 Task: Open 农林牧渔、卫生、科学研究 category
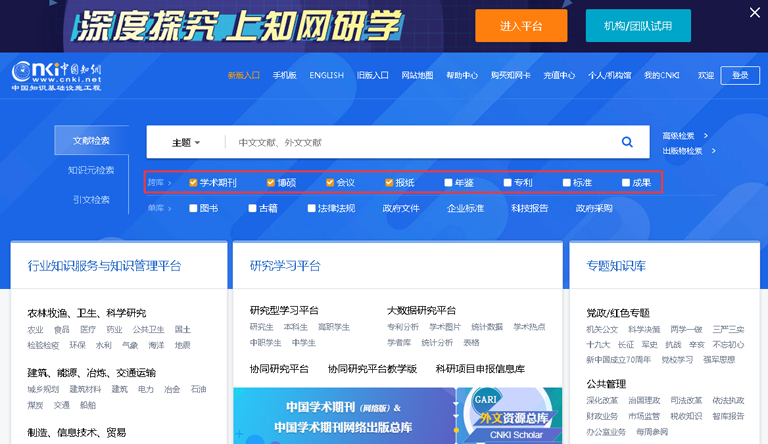[x=87, y=313]
